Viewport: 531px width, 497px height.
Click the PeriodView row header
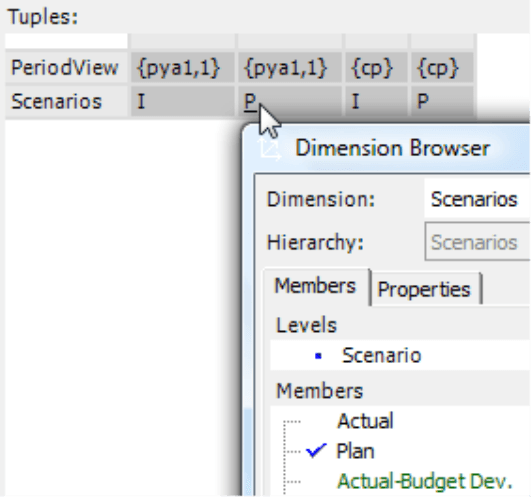pos(66,67)
